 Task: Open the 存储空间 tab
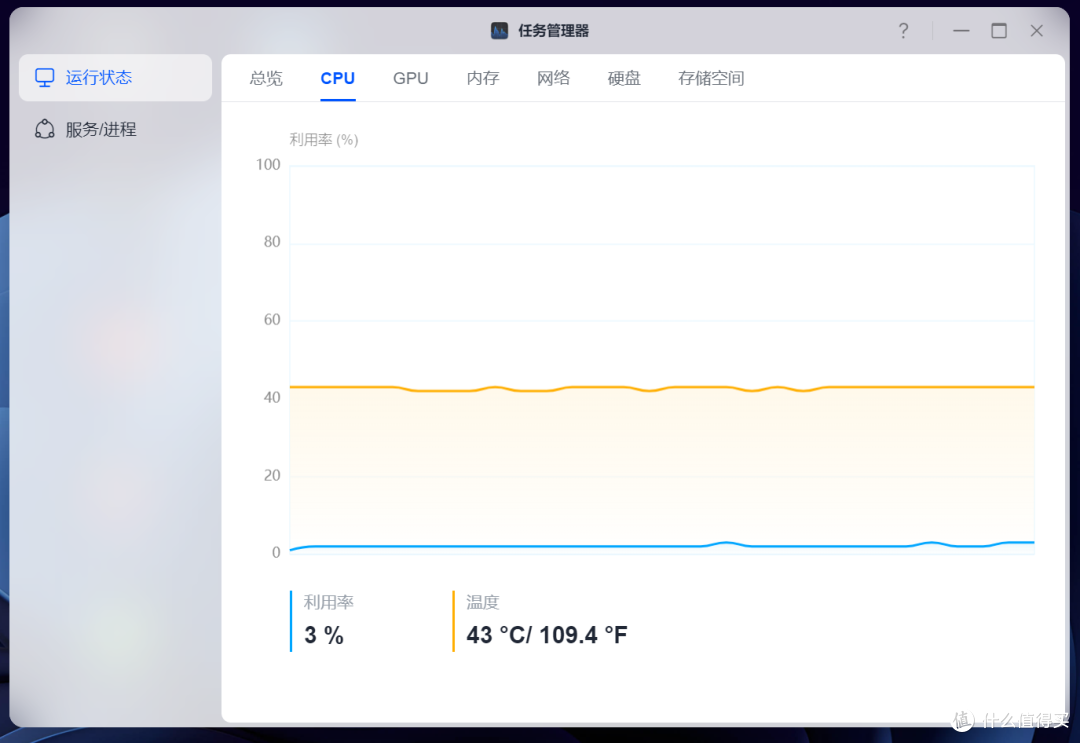[711, 79]
